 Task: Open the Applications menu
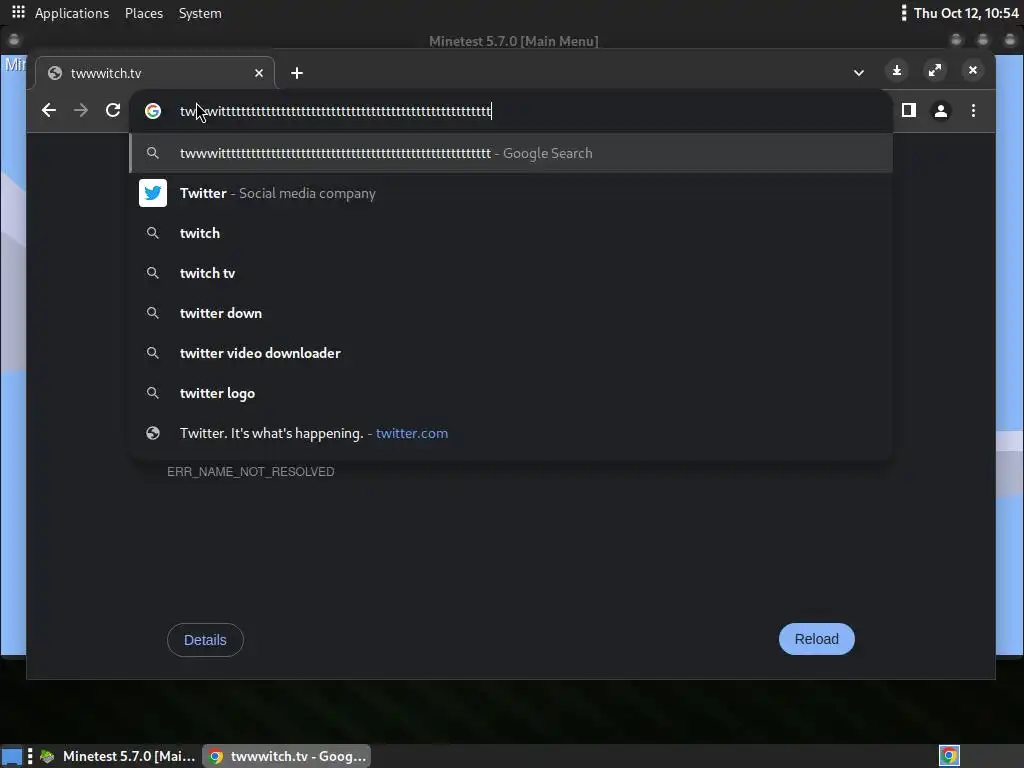(x=72, y=13)
